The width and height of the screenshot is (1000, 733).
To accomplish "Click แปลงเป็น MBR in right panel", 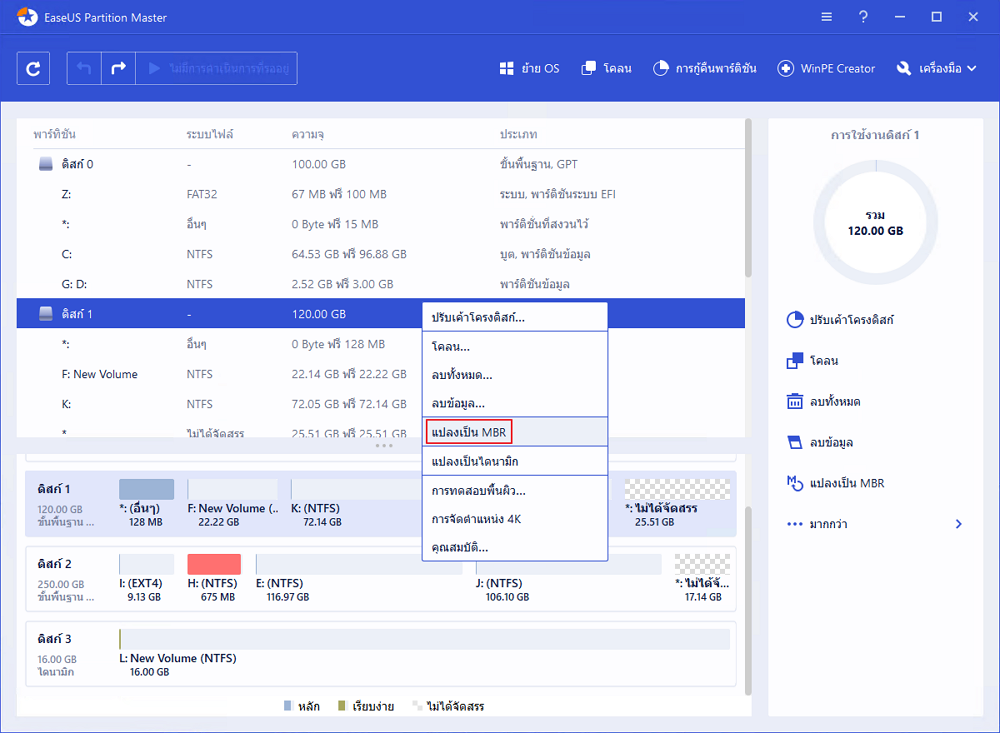I will (835, 483).
